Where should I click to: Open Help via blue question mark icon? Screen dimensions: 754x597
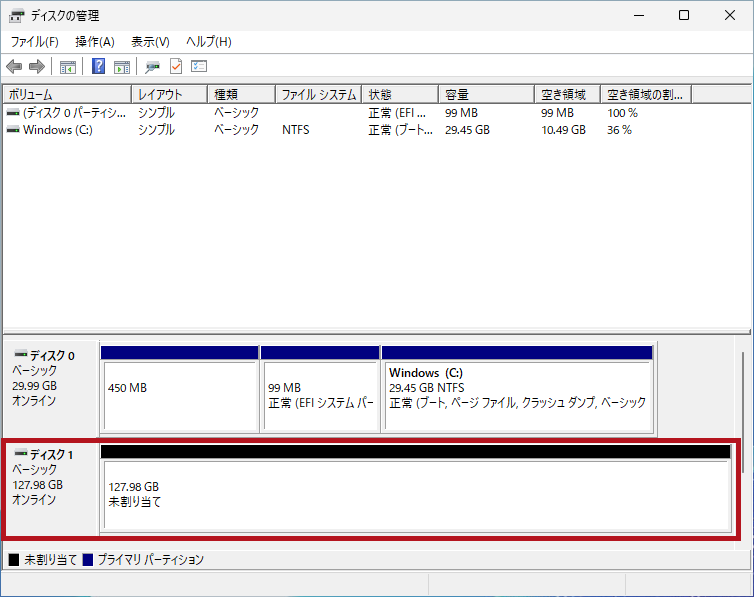click(99, 67)
